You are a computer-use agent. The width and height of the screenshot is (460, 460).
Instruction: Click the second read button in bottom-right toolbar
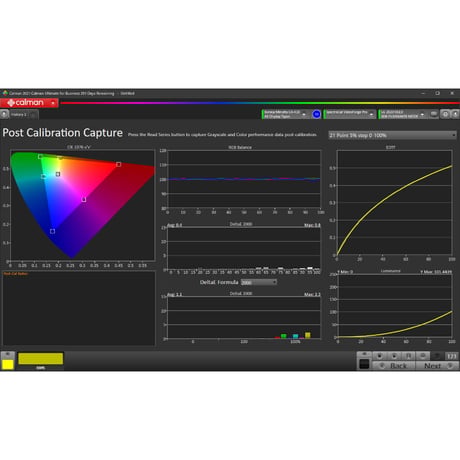[x=394, y=356]
